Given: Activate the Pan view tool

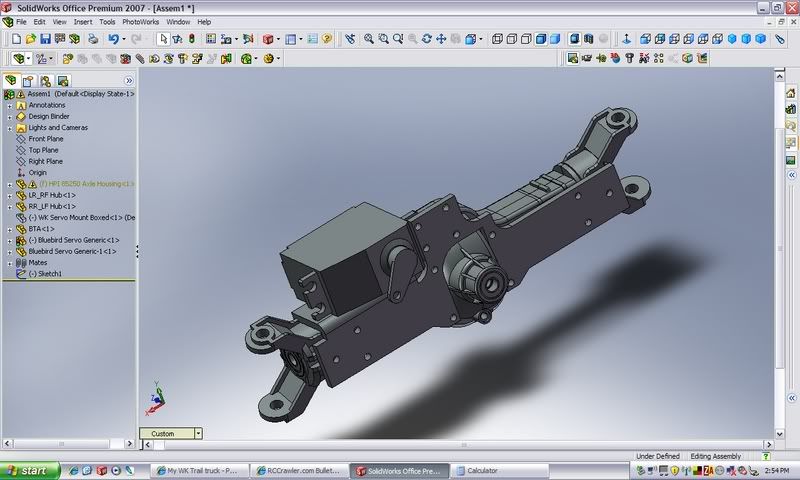Looking at the screenshot, I should coord(441,39).
